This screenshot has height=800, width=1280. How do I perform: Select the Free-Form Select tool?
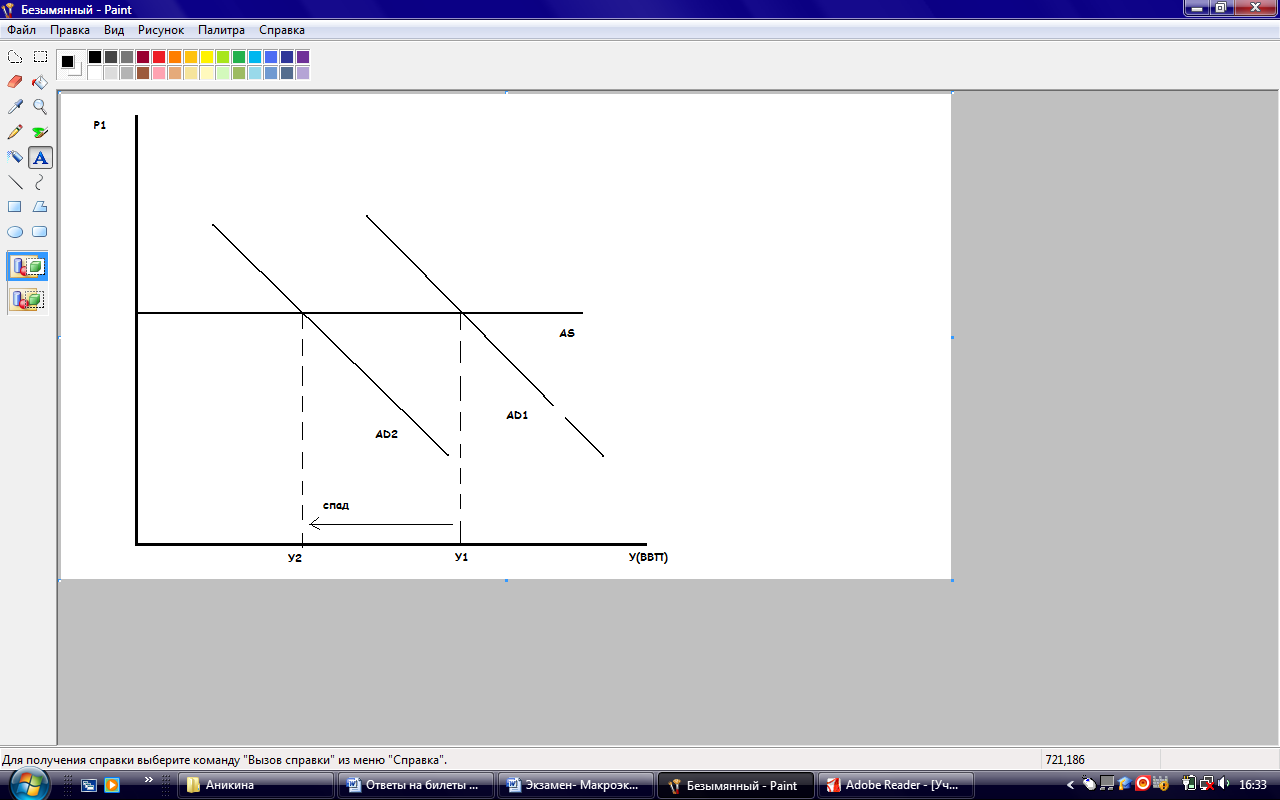coord(15,57)
